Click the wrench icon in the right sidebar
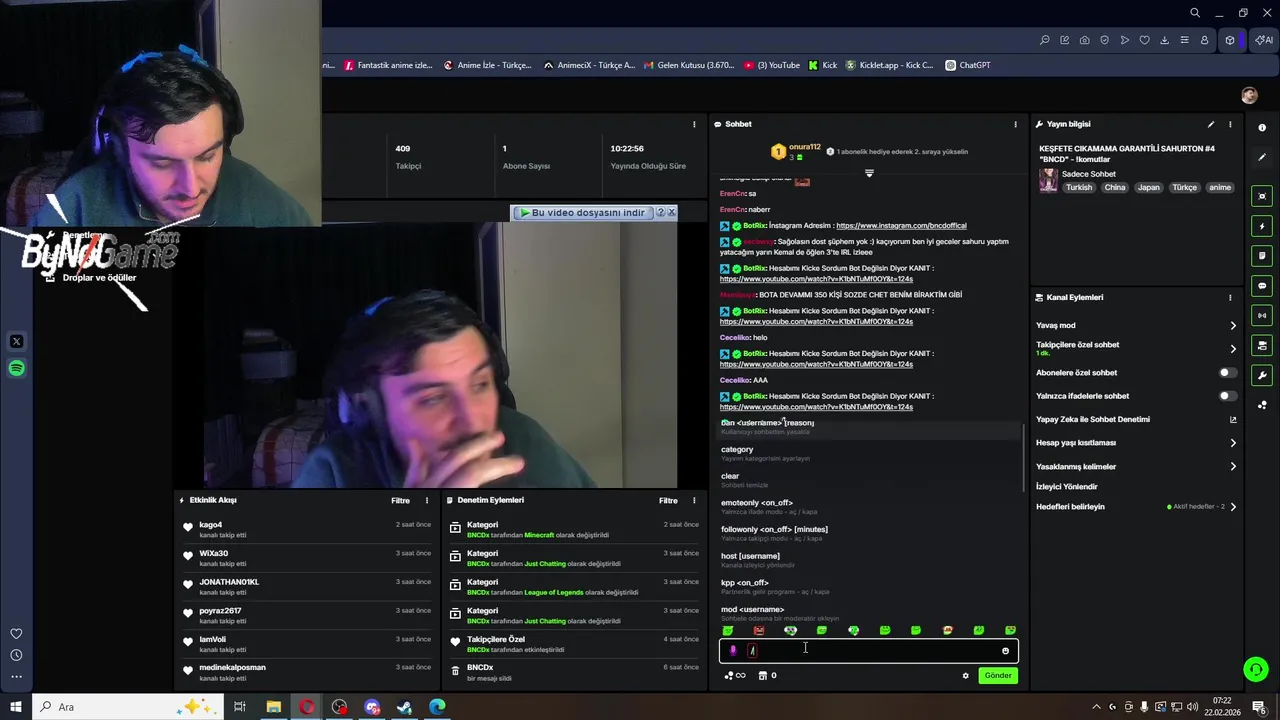The image size is (1280, 720). coord(1262,376)
